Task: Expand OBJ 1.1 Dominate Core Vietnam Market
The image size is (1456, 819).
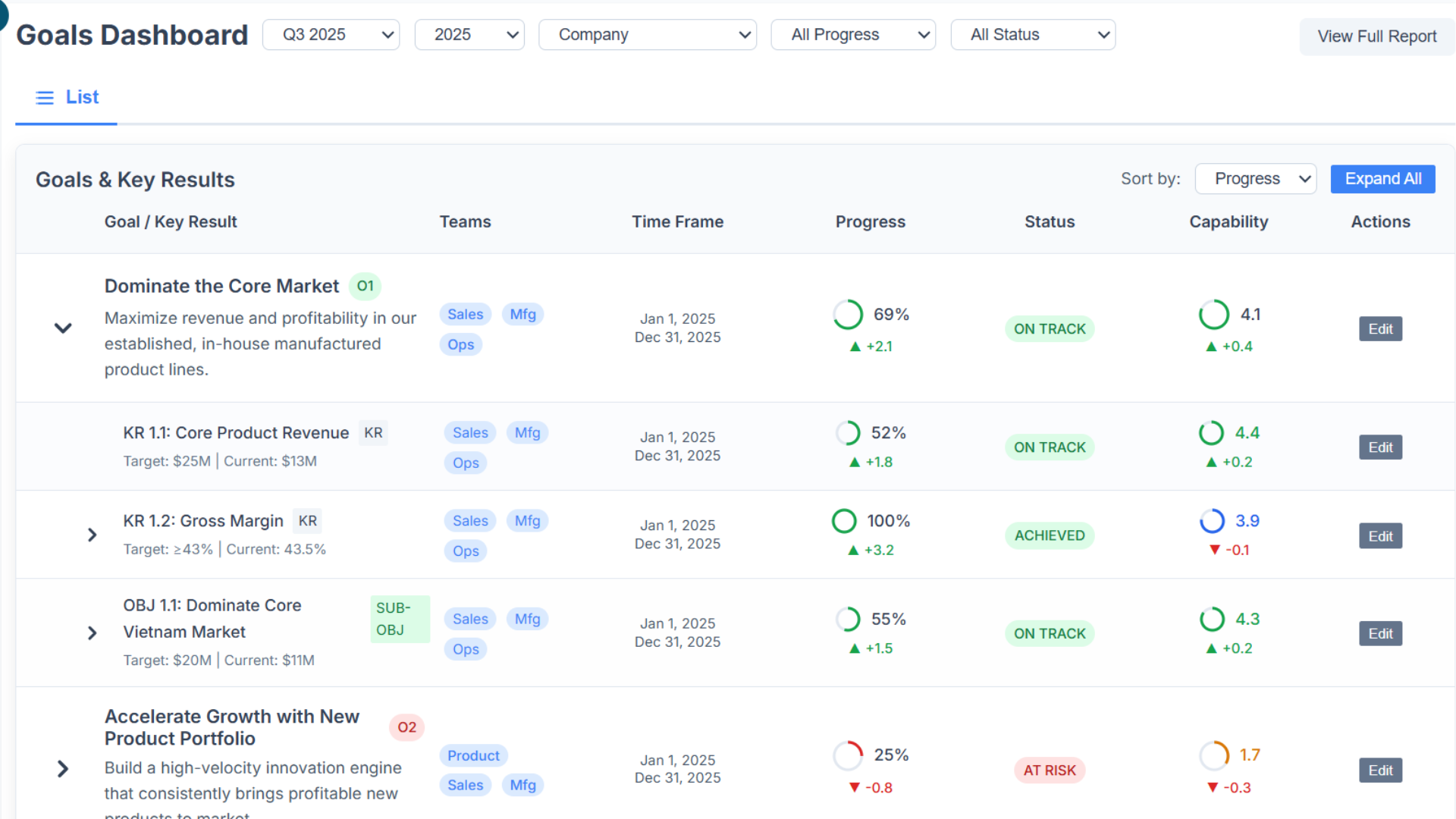Action: (92, 633)
